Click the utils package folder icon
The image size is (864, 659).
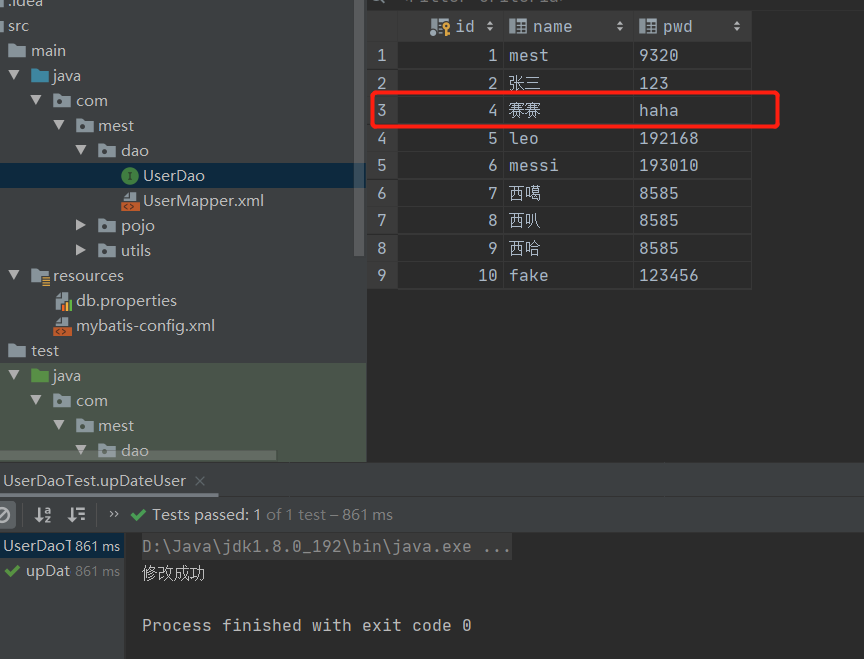pyautogui.click(x=106, y=251)
